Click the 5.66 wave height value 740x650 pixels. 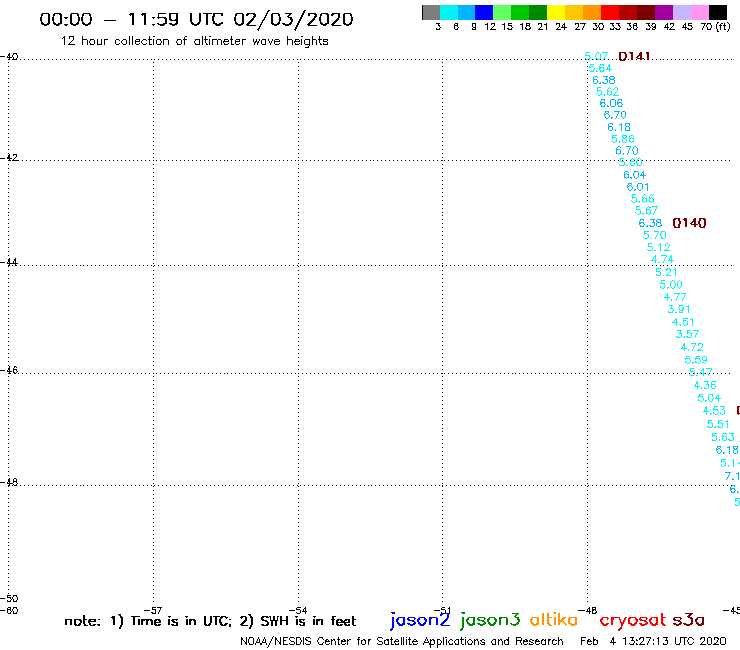(643, 199)
